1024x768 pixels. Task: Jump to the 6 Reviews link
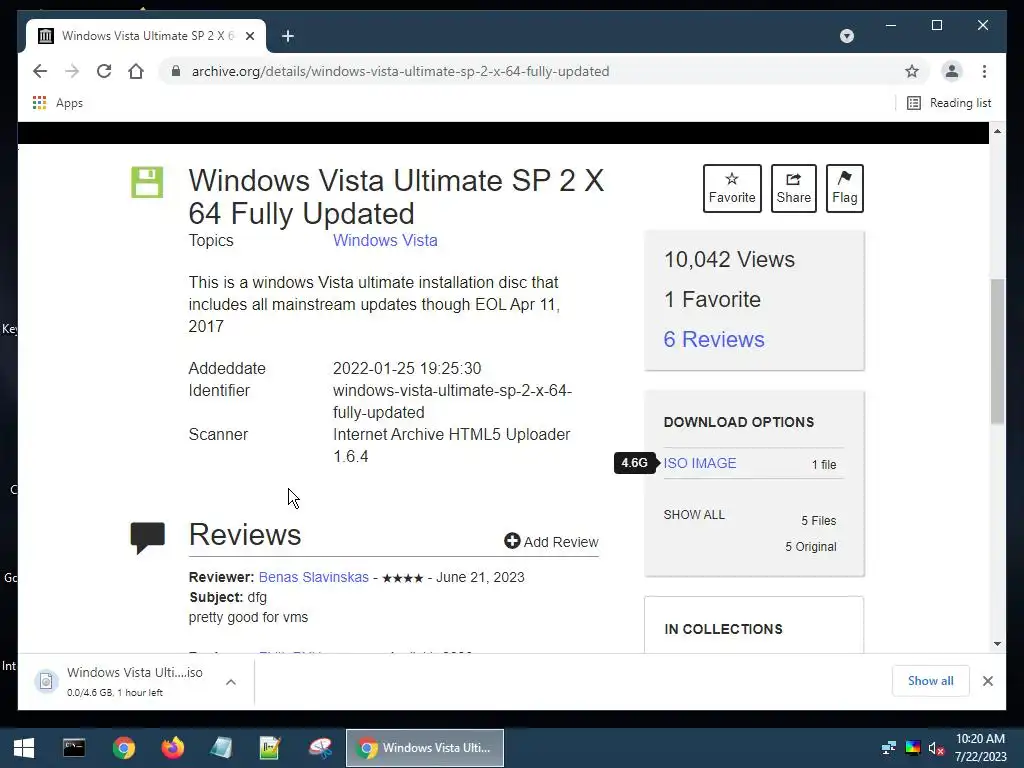(x=714, y=339)
